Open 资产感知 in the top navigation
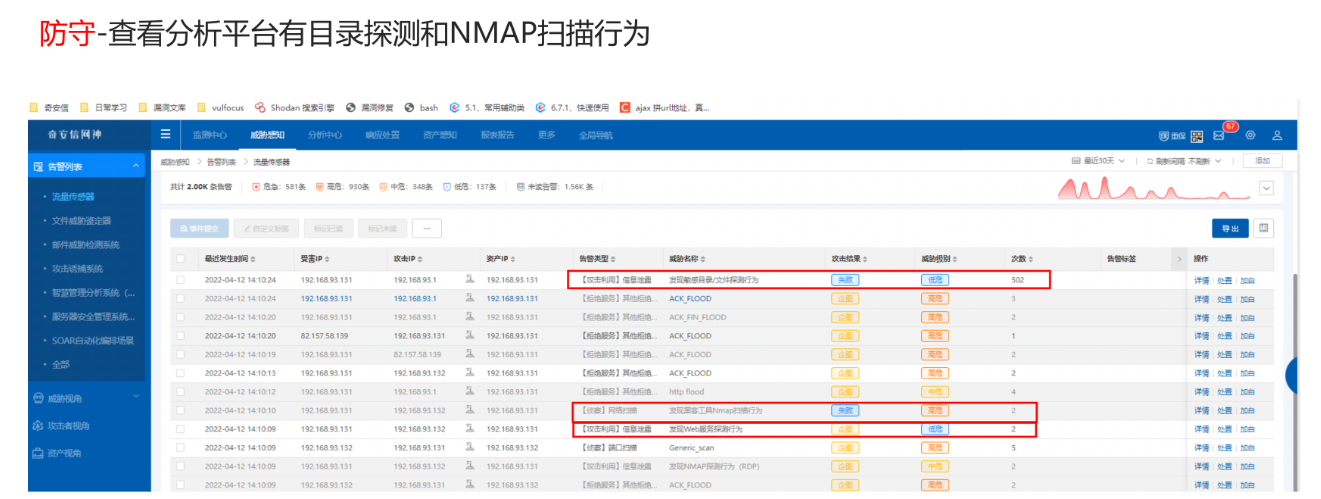Image resolution: width=1321 pixels, height=499 pixels. [440, 135]
